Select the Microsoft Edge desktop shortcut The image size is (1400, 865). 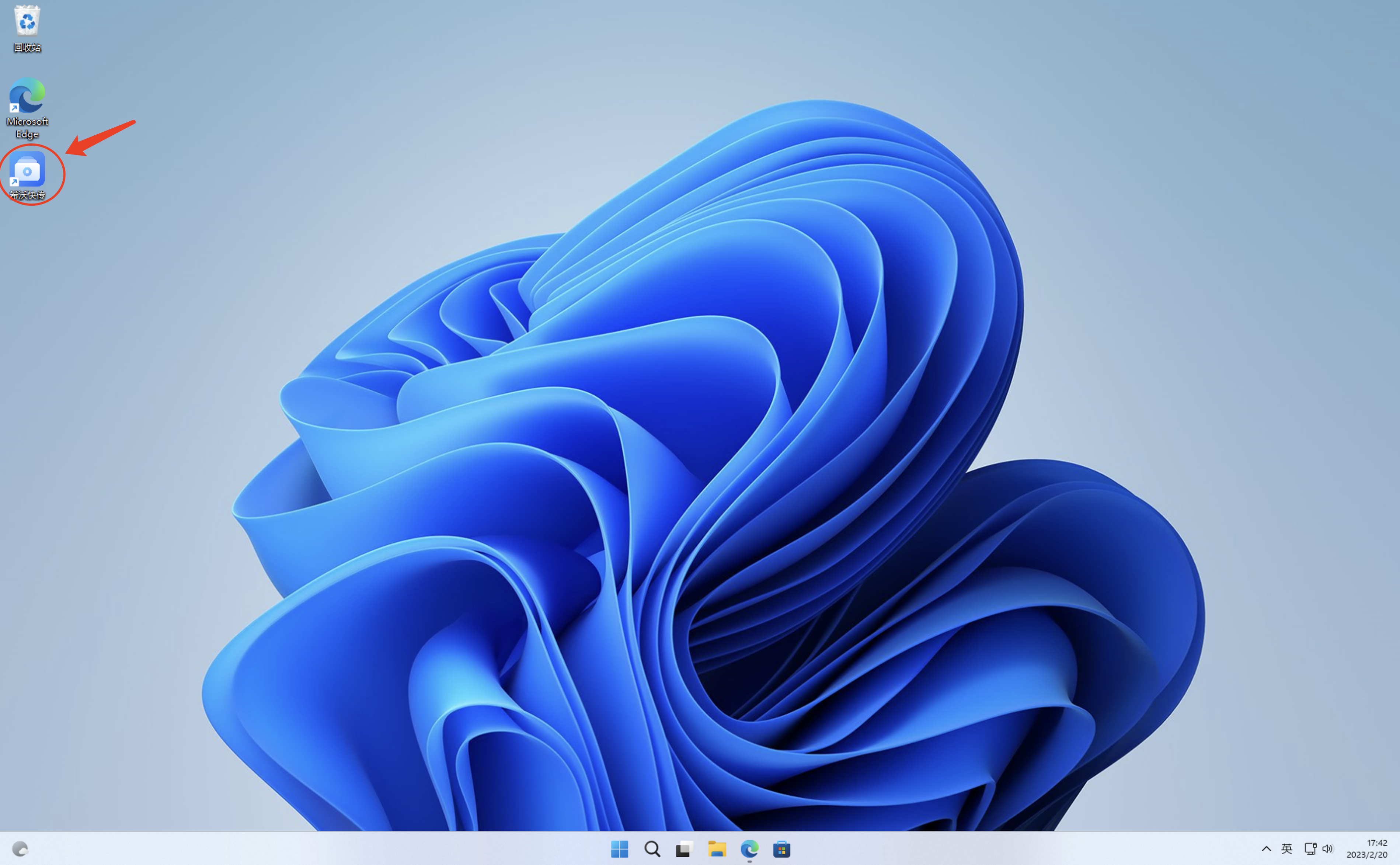[x=27, y=108]
